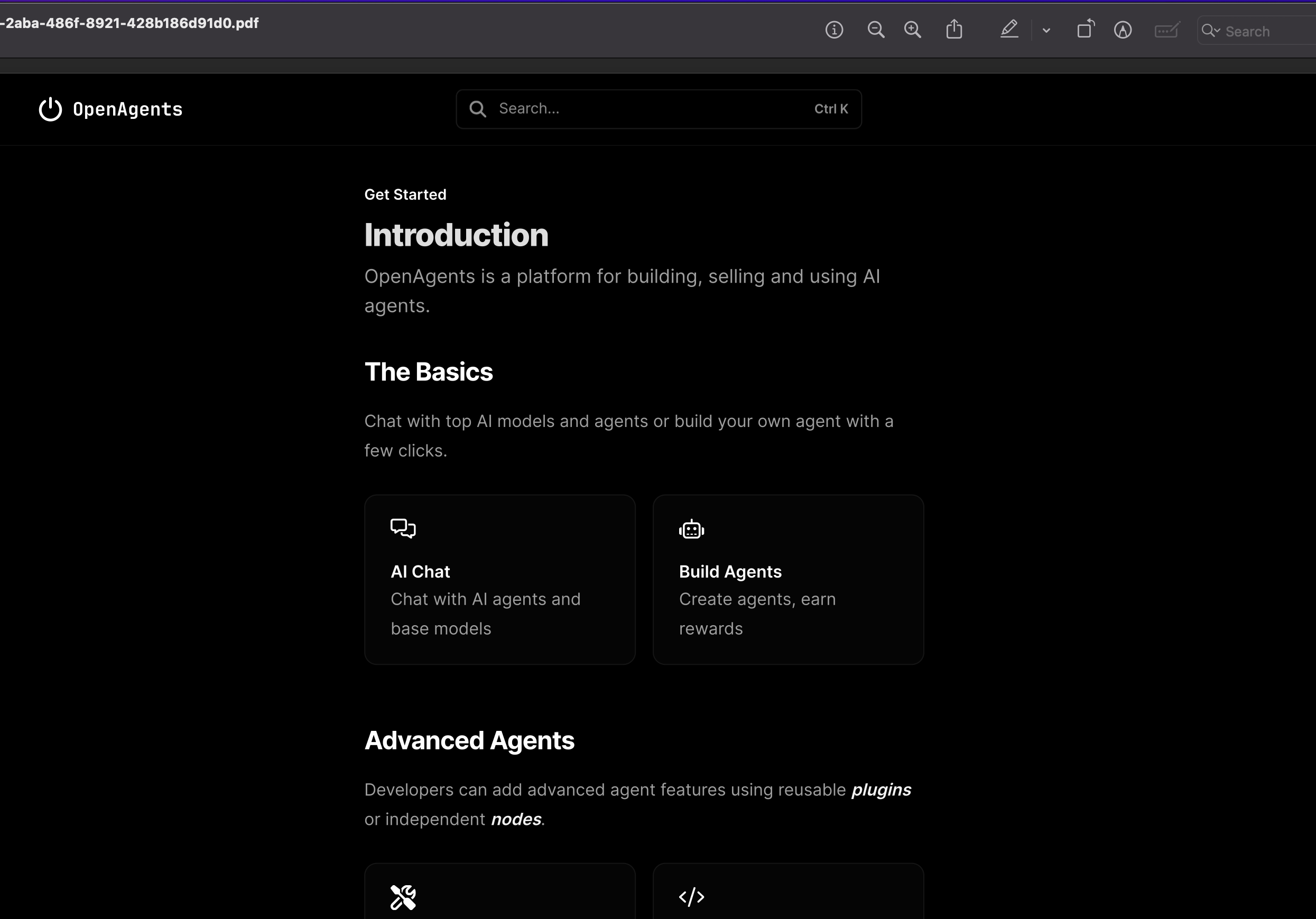
Task: Click the form filling toolbar icon
Action: coord(1166,30)
